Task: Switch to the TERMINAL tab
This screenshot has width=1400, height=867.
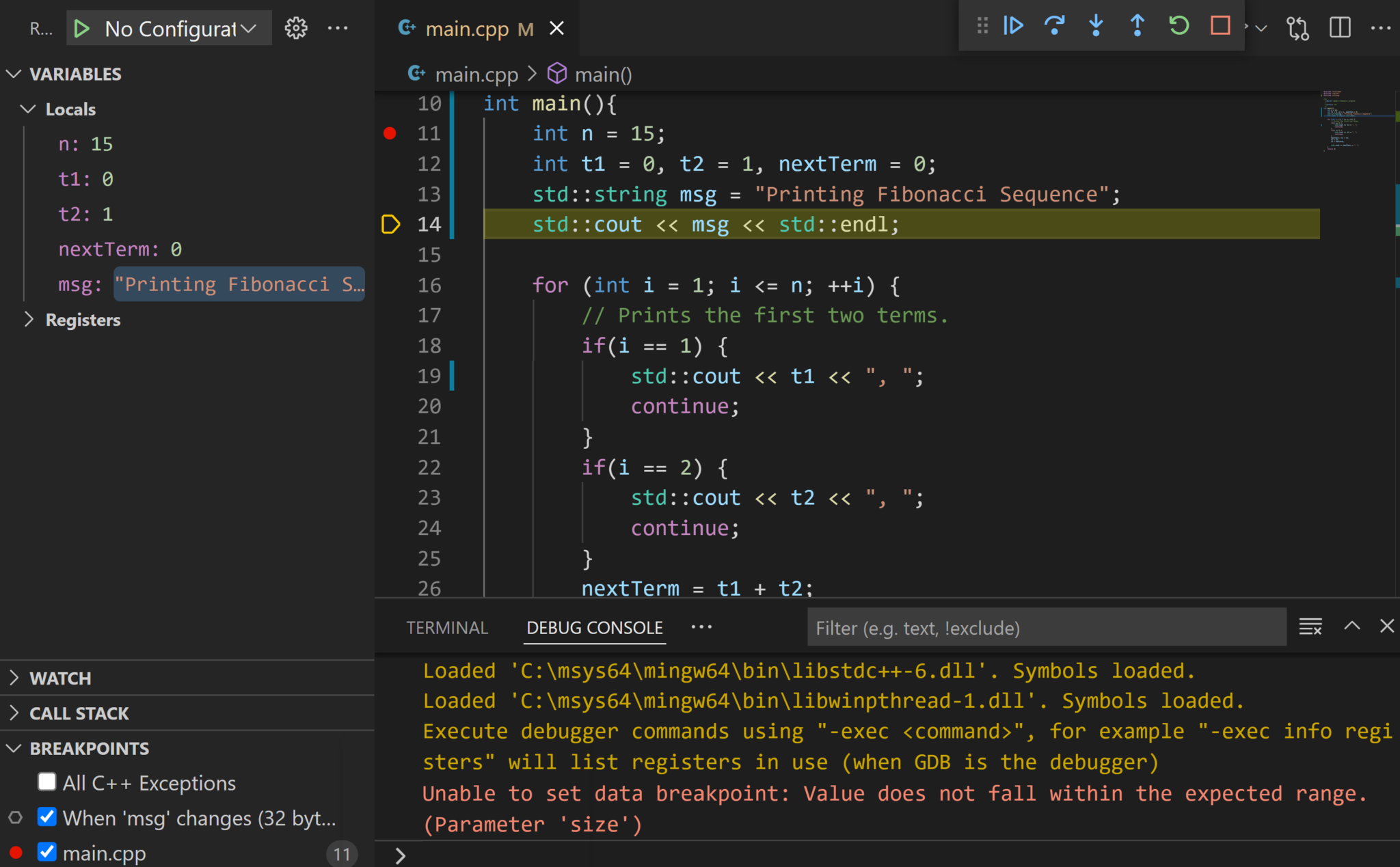Action: click(447, 627)
